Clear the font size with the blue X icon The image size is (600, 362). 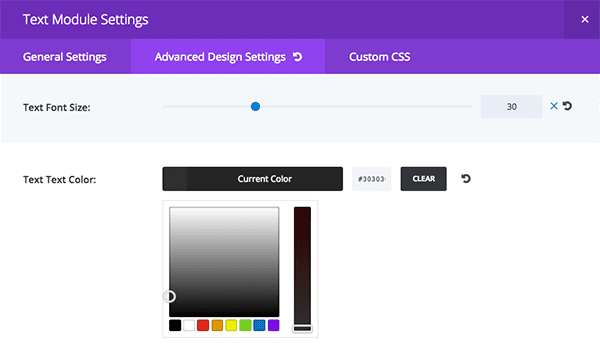(x=554, y=106)
